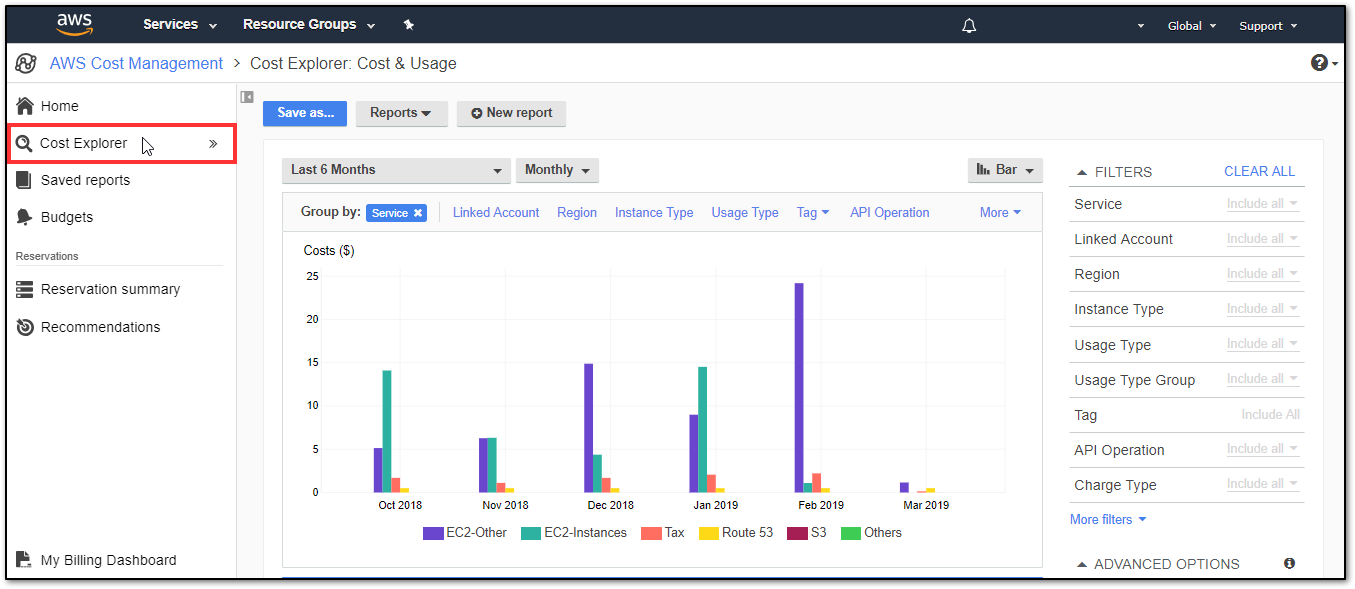The image size is (1355, 589).
Task: Click the AWS logo
Action: (75, 24)
